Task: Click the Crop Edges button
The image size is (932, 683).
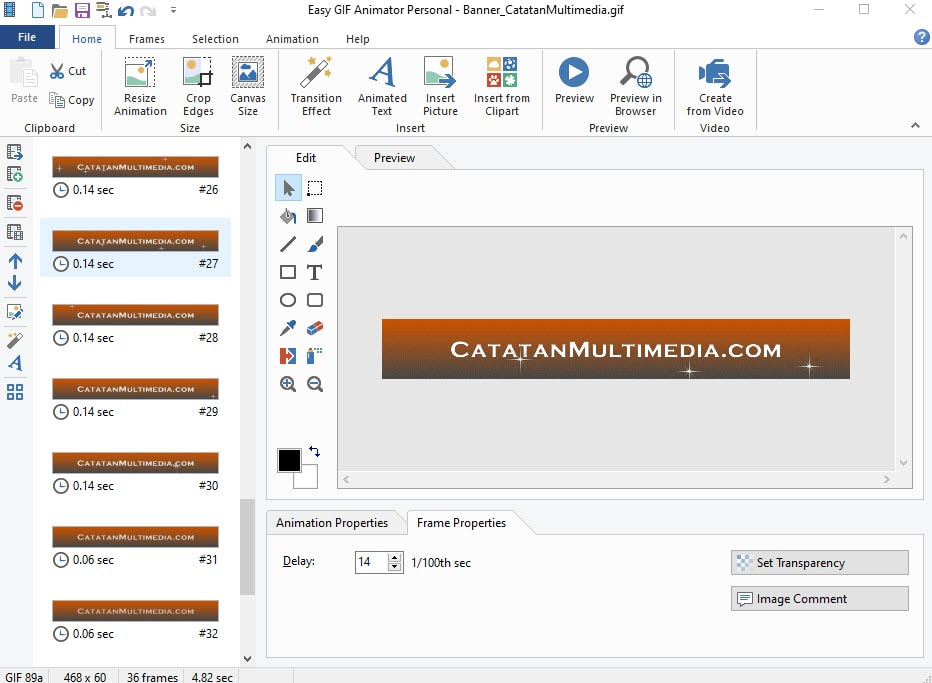Action: point(198,87)
